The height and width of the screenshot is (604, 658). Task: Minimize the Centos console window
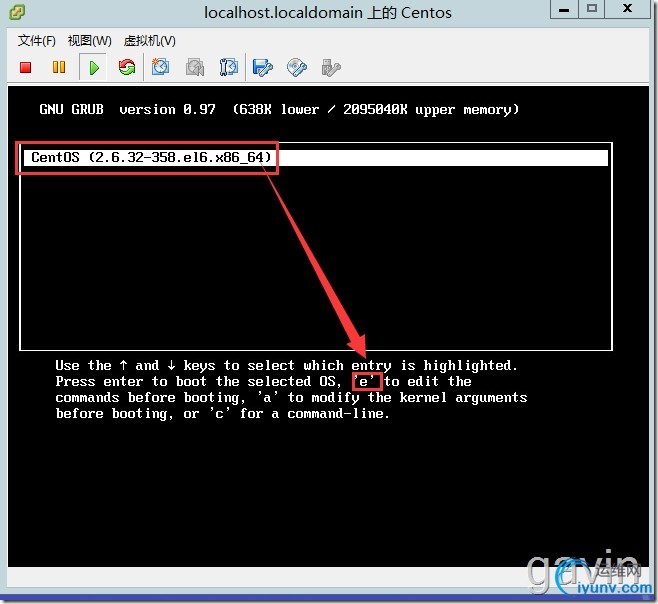[x=564, y=9]
